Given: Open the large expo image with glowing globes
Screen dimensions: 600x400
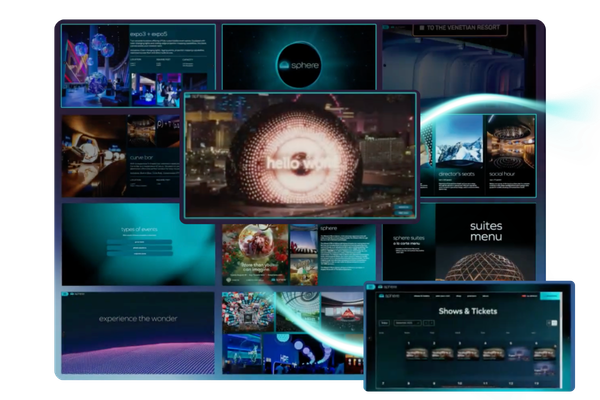Looking at the screenshot, I should point(95,66).
